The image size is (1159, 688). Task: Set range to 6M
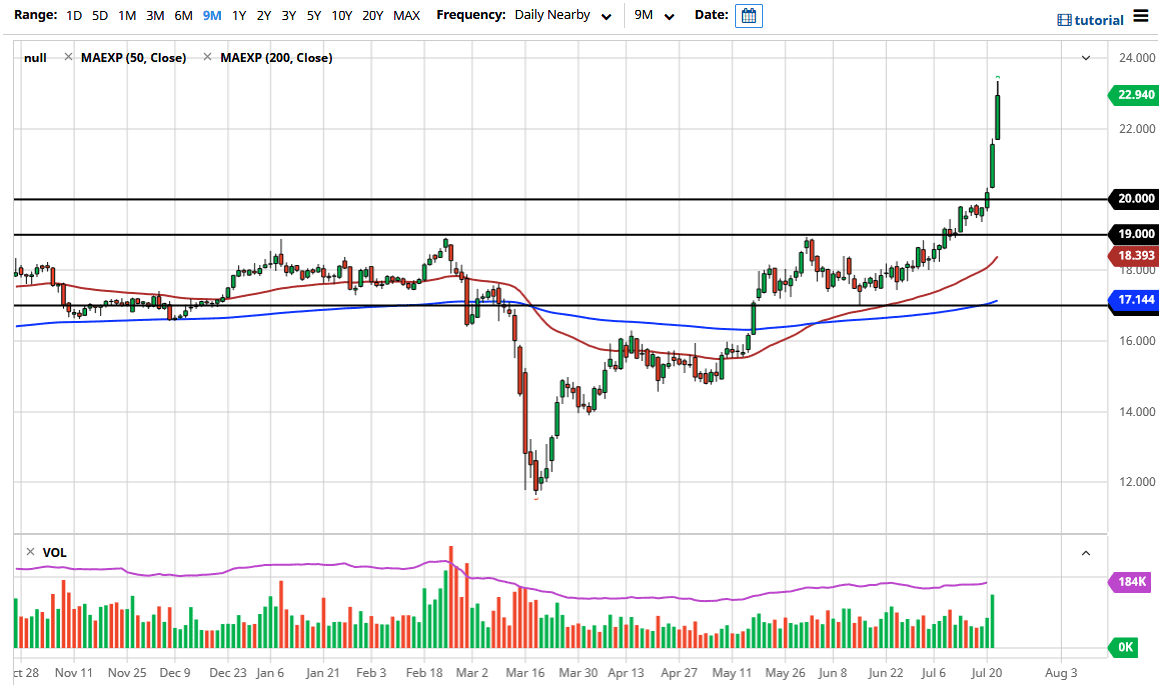183,16
